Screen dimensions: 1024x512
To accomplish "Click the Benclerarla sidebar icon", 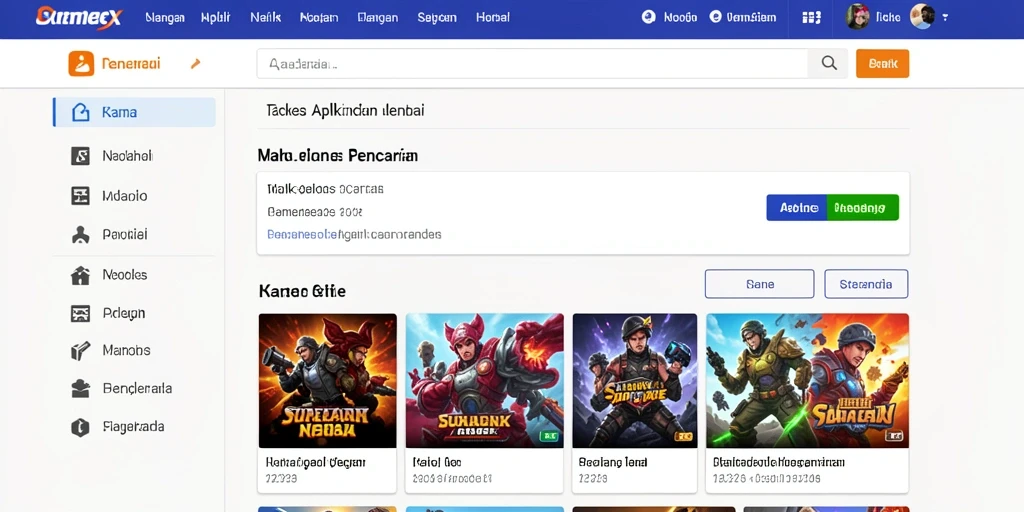I will coord(80,389).
